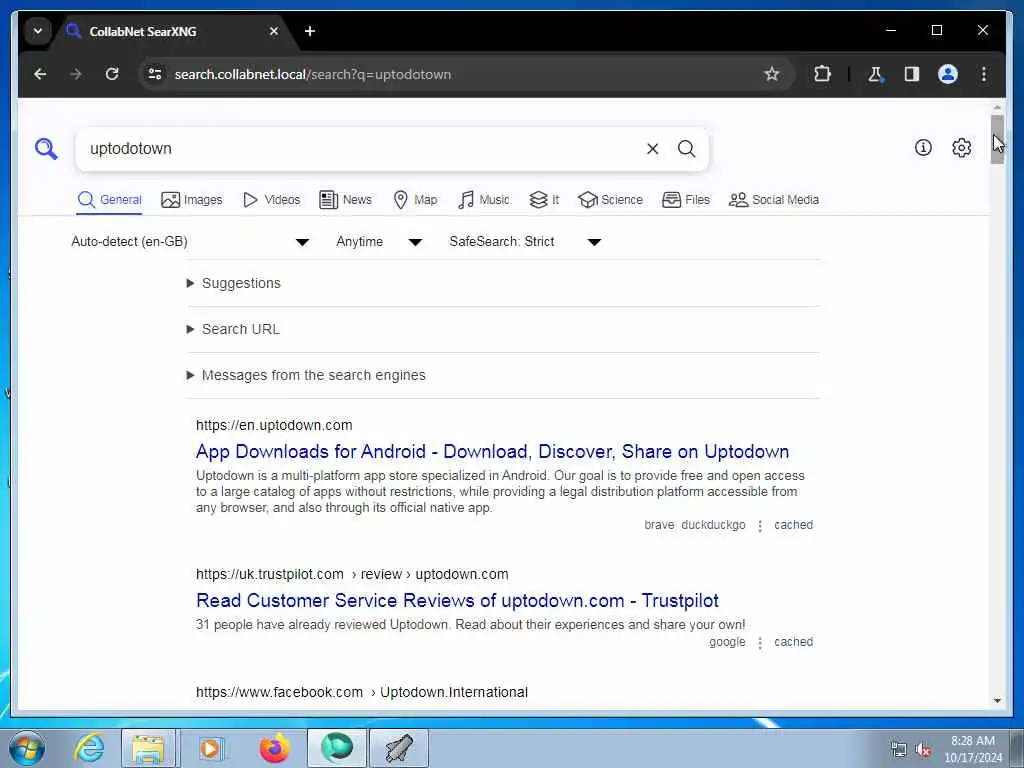Screen dimensions: 1024x768
Task: Open the profile avatar menu
Action: coord(948,74)
